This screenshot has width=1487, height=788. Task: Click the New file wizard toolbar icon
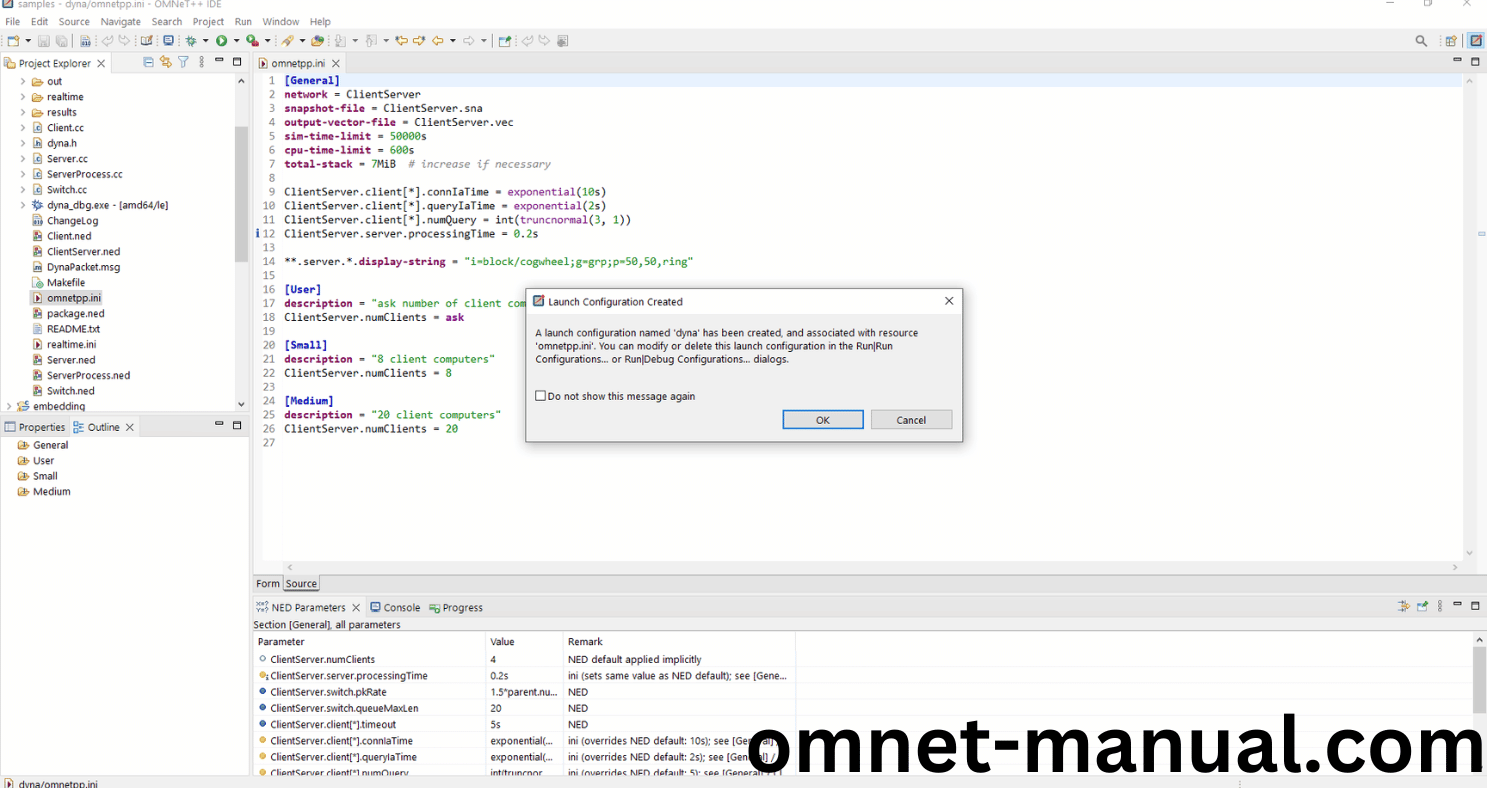pos(13,41)
